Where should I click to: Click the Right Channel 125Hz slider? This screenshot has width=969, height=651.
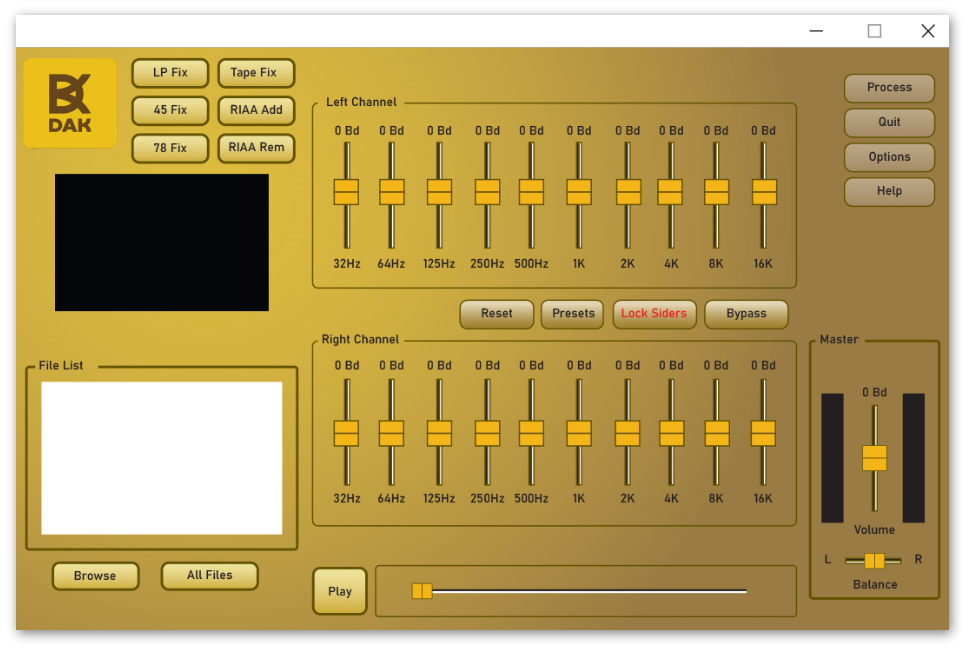(x=439, y=433)
